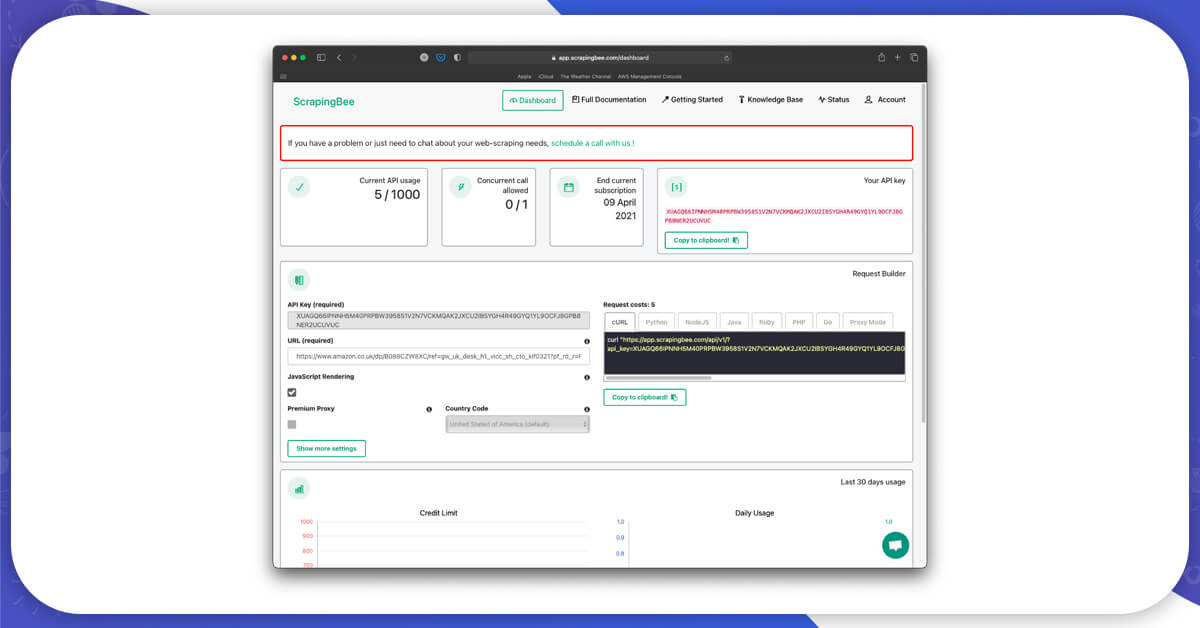The width and height of the screenshot is (1200, 628).
Task: Click Show more settings button
Action: point(326,448)
